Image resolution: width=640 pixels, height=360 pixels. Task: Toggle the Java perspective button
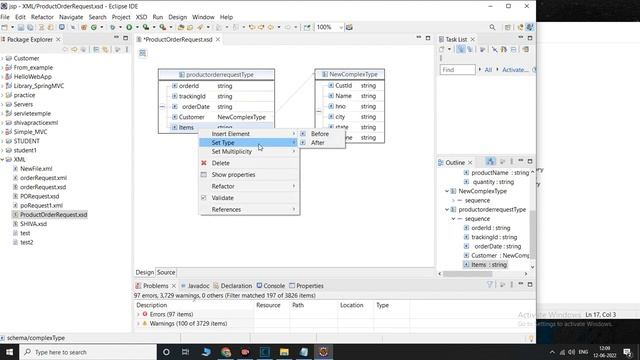pyautogui.click(x=529, y=27)
